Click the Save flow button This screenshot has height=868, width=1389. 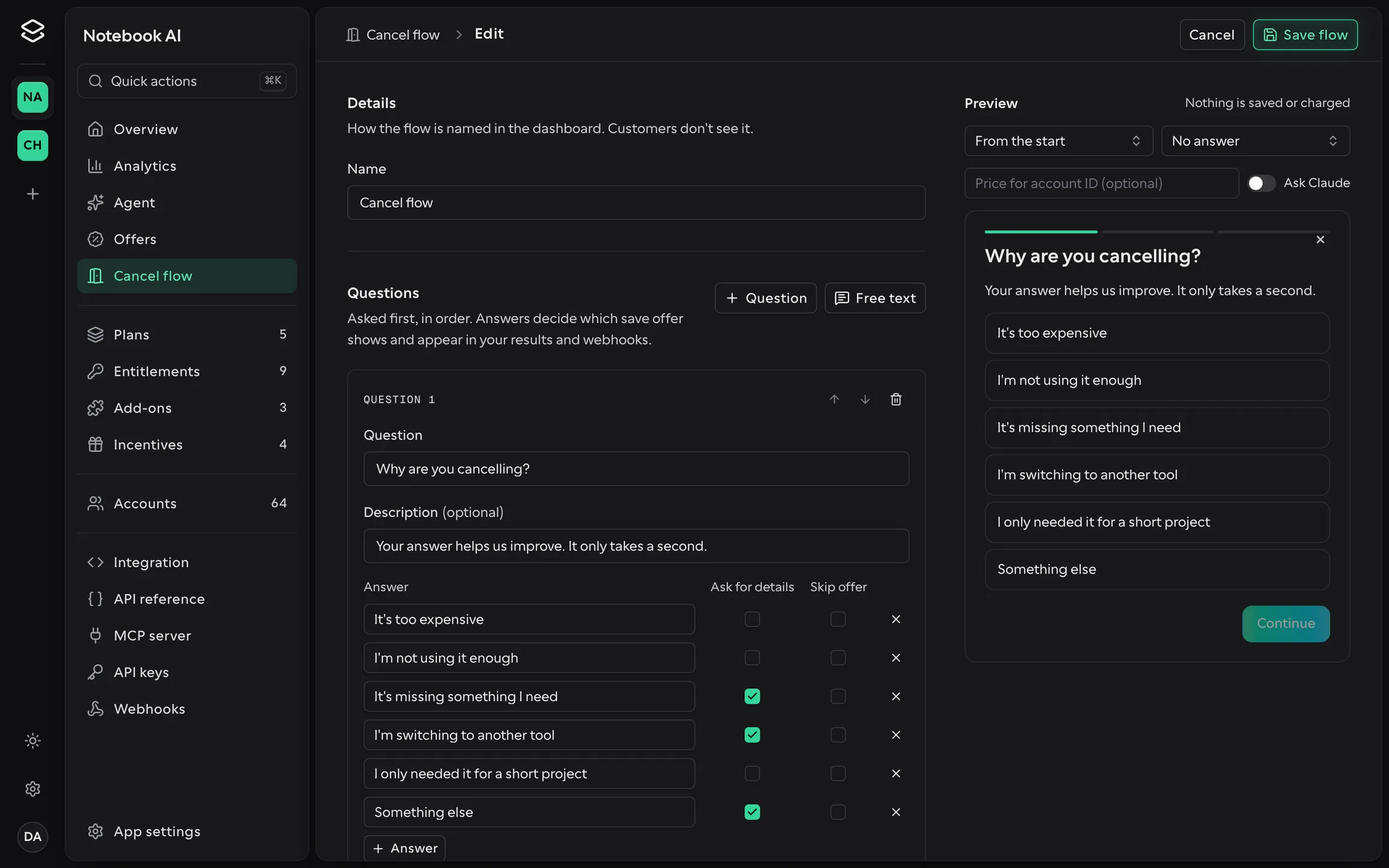pos(1305,35)
